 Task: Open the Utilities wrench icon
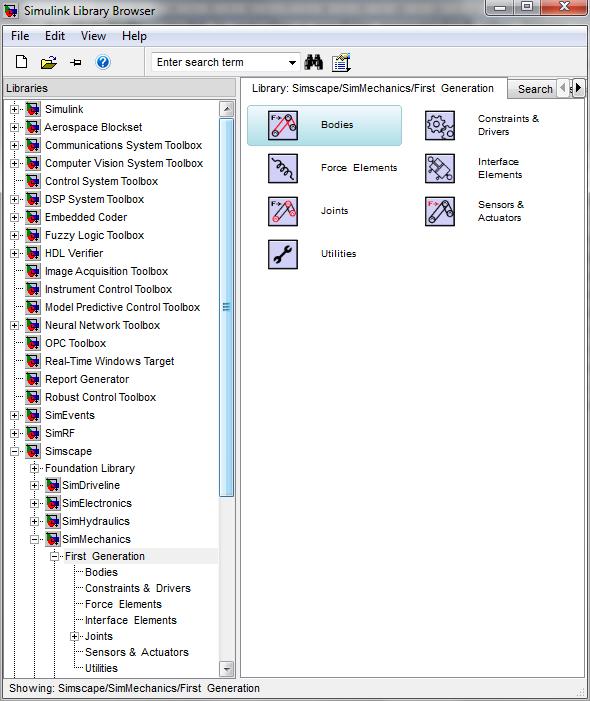coord(283,254)
